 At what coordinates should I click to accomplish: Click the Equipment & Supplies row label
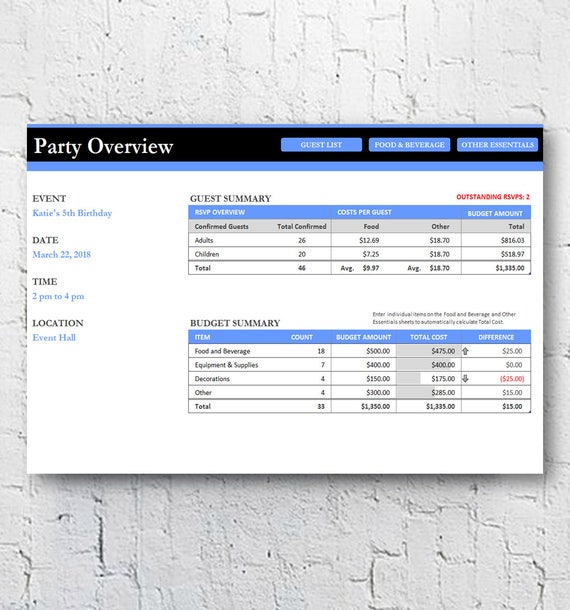coord(226,365)
